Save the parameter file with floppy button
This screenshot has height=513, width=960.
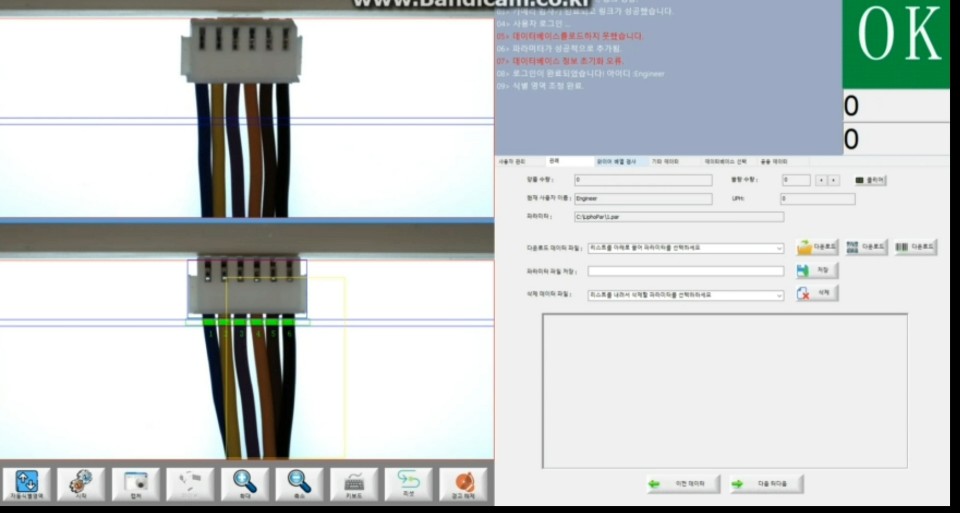pyautogui.click(x=817, y=271)
